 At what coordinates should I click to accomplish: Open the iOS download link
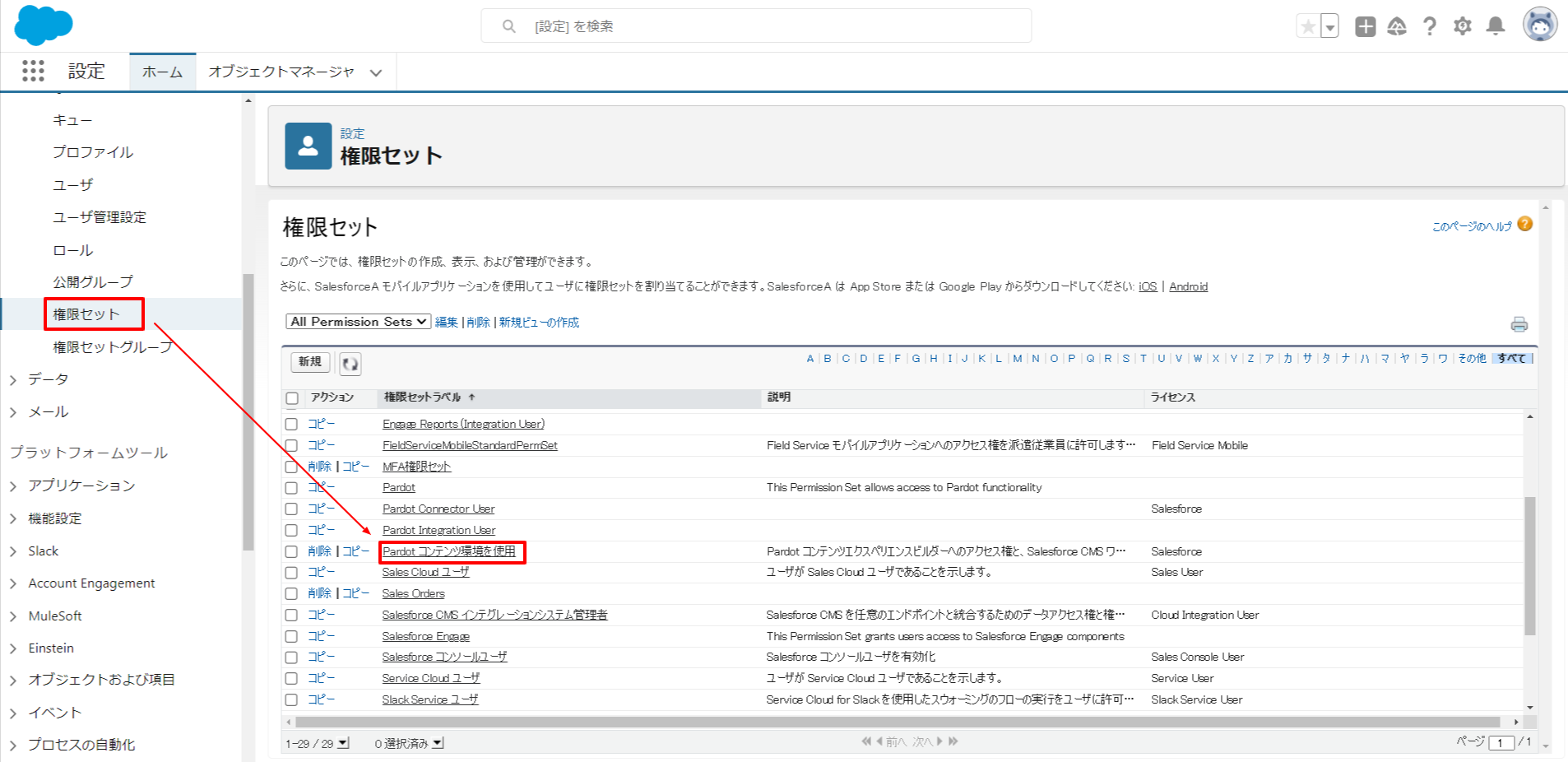1148,286
